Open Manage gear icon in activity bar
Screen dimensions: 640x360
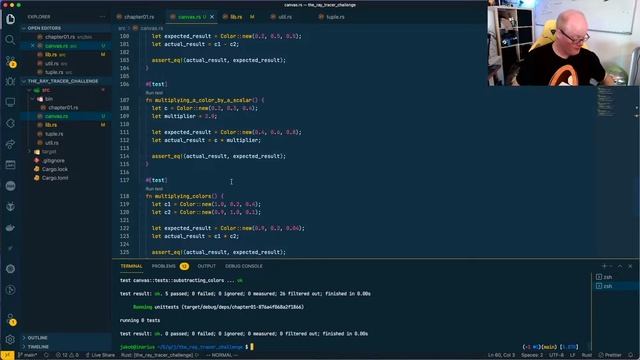(10, 339)
